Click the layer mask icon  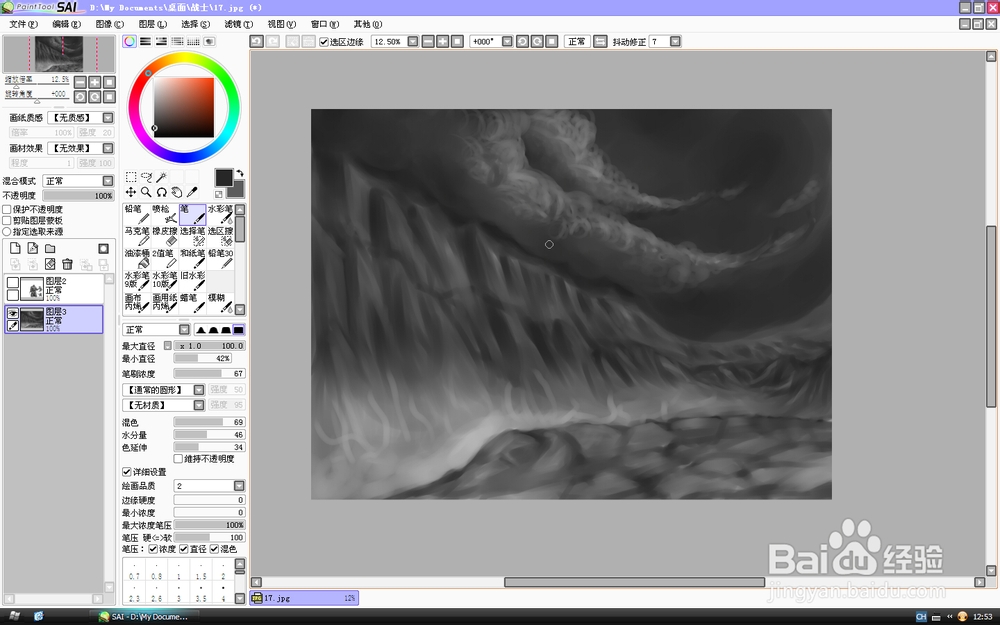(103, 248)
